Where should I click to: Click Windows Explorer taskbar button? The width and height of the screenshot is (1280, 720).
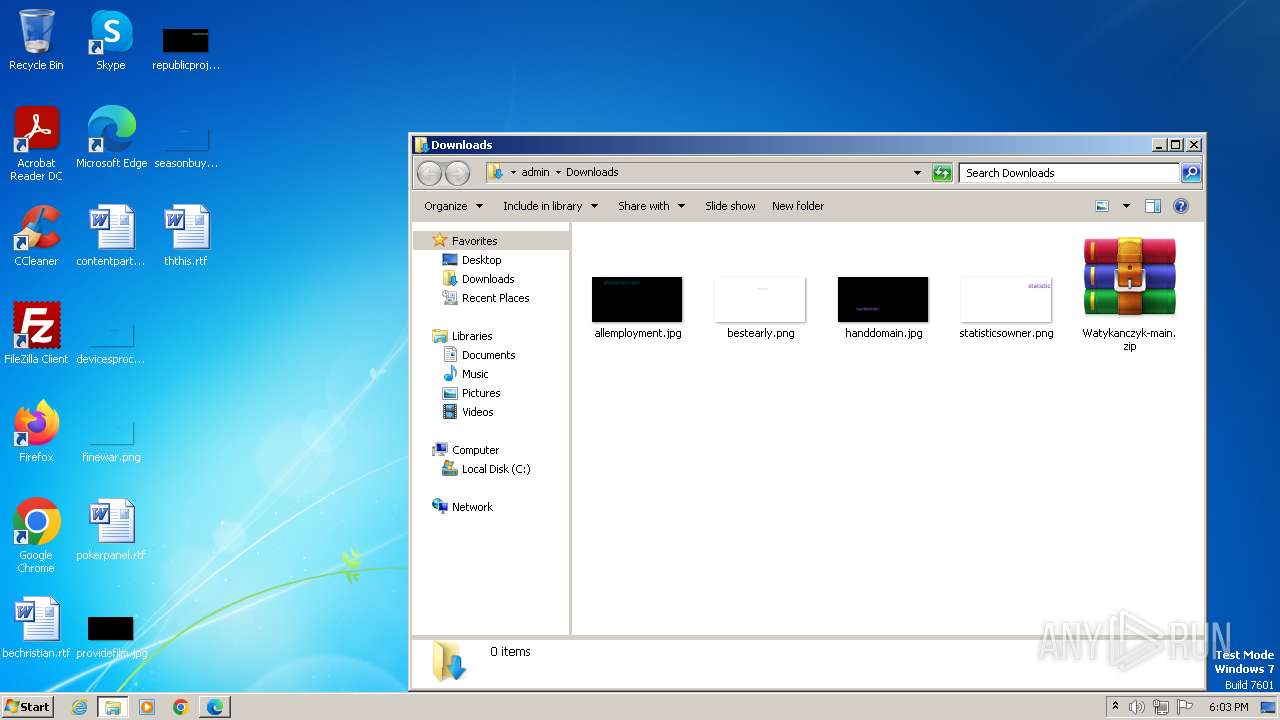click(113, 707)
